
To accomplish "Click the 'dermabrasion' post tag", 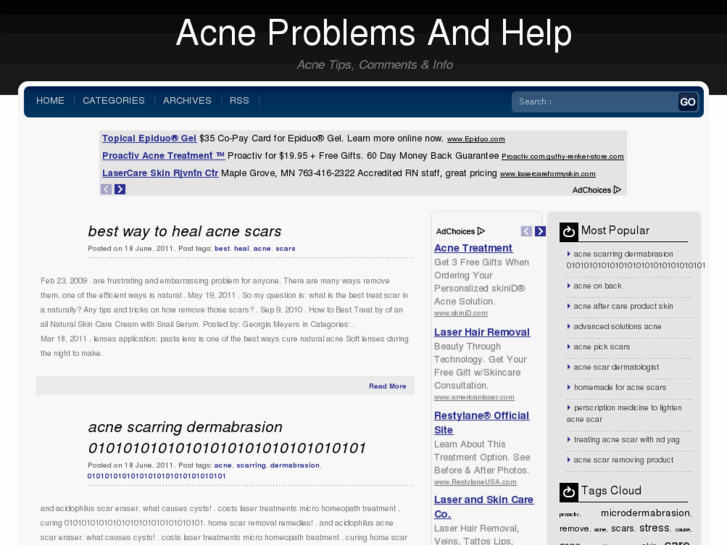I will click(294, 465).
